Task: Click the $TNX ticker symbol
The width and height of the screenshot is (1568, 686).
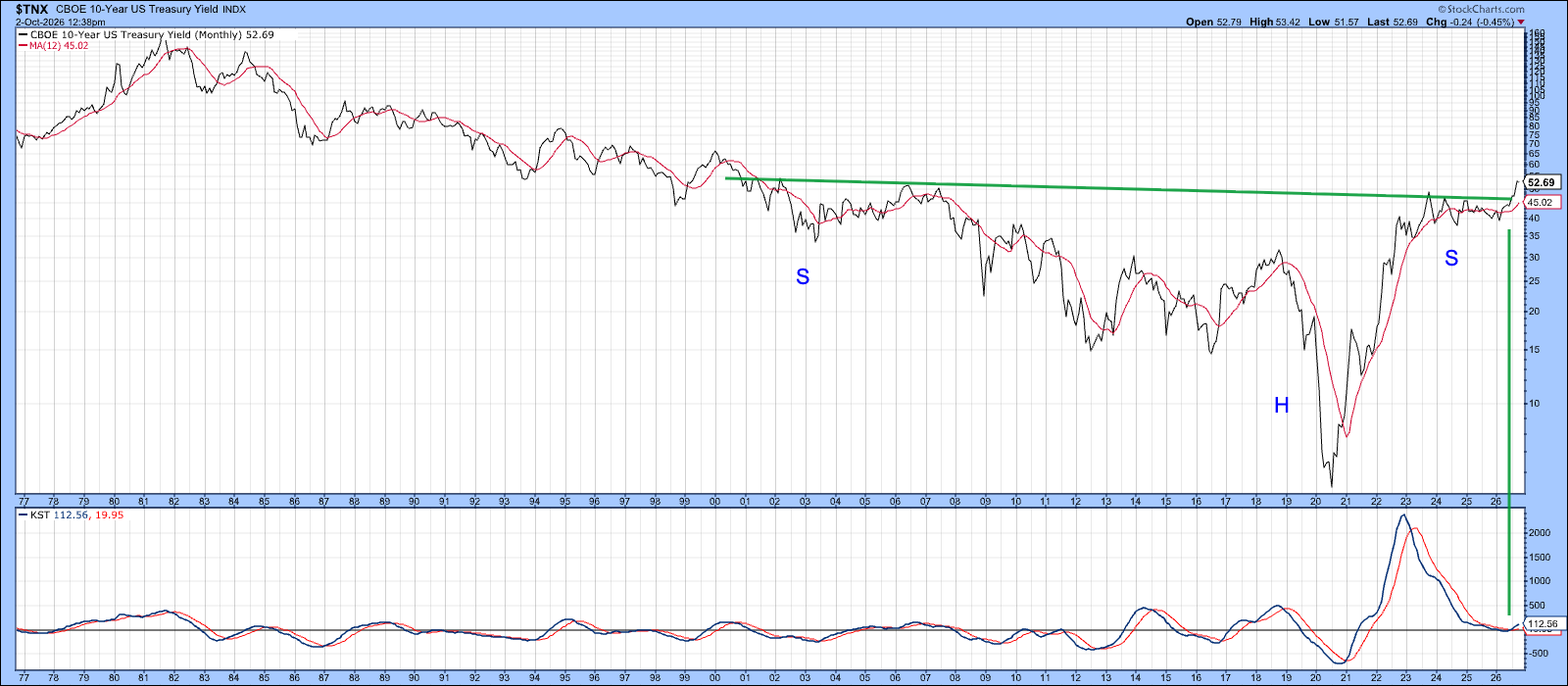Action: [x=30, y=9]
